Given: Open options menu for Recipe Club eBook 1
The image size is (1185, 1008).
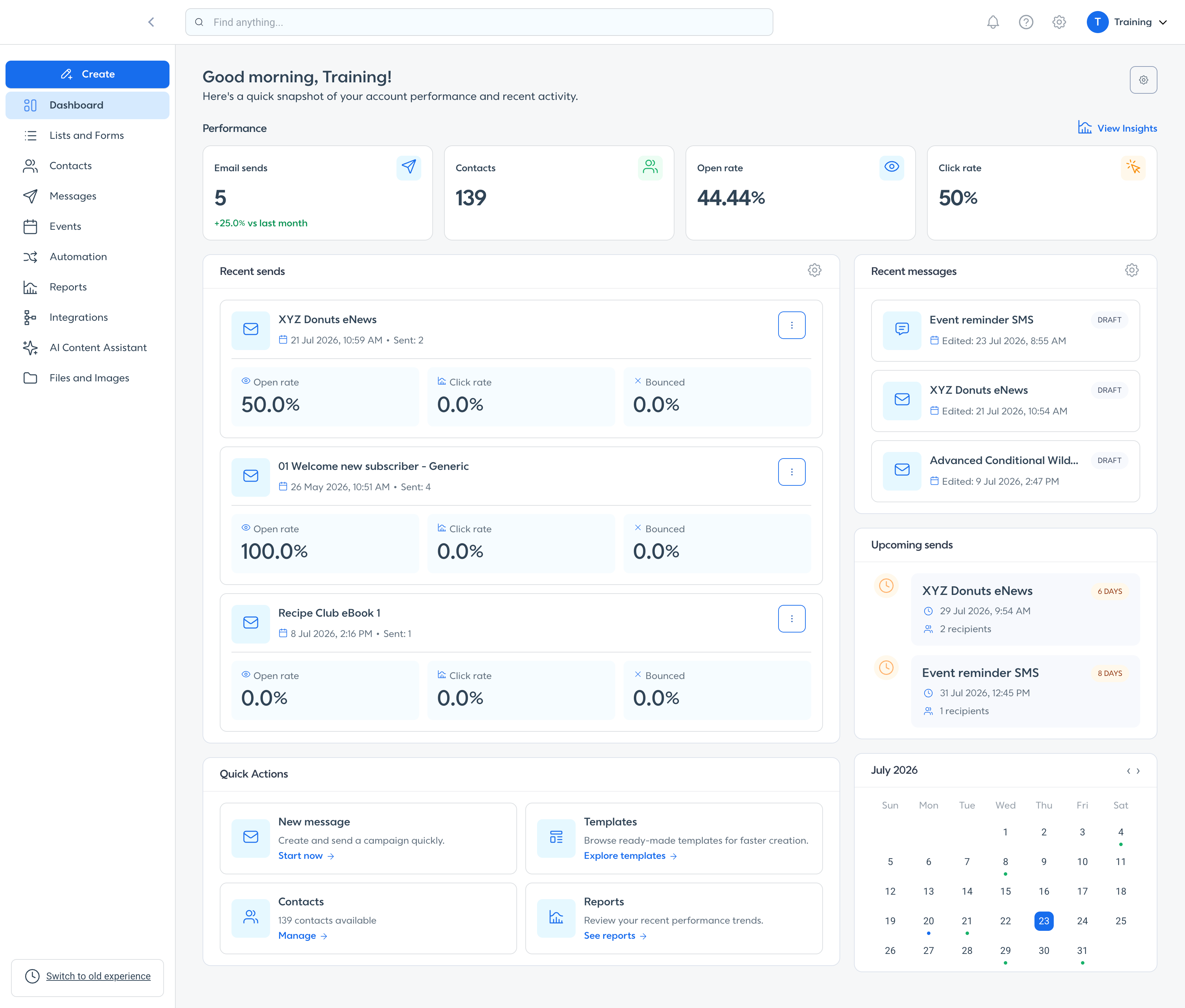Looking at the screenshot, I should pos(792,619).
